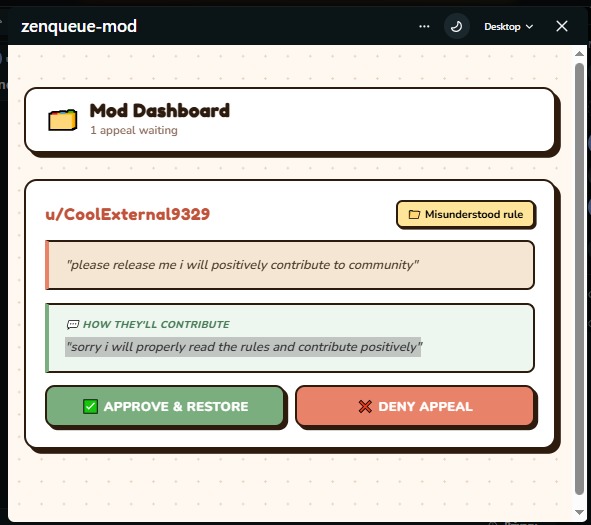The height and width of the screenshot is (525, 591).
Task: Click the Deny Appeal button
Action: click(x=415, y=406)
